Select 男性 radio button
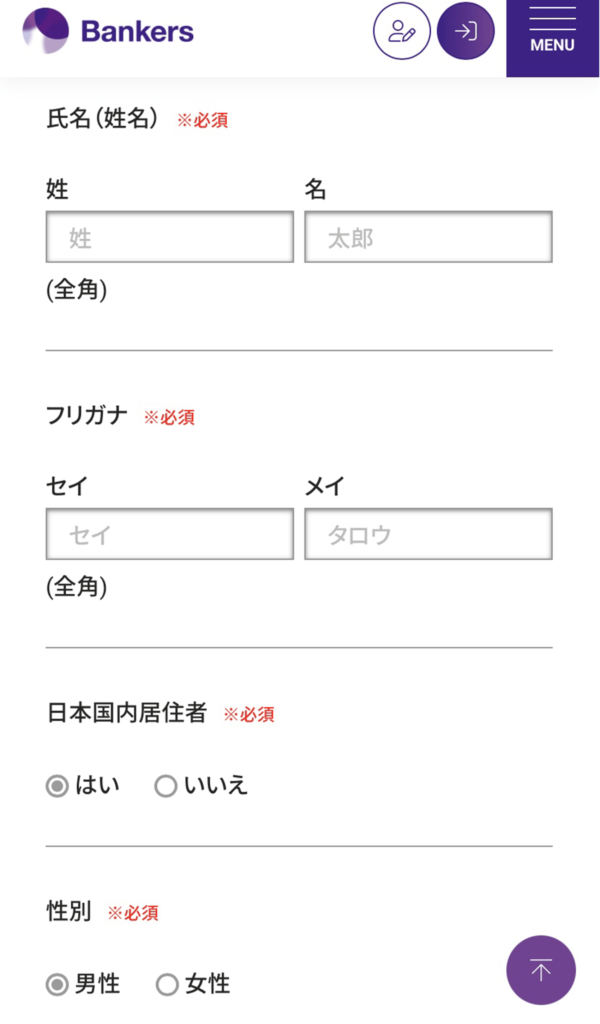The width and height of the screenshot is (600, 1024). [x=58, y=985]
